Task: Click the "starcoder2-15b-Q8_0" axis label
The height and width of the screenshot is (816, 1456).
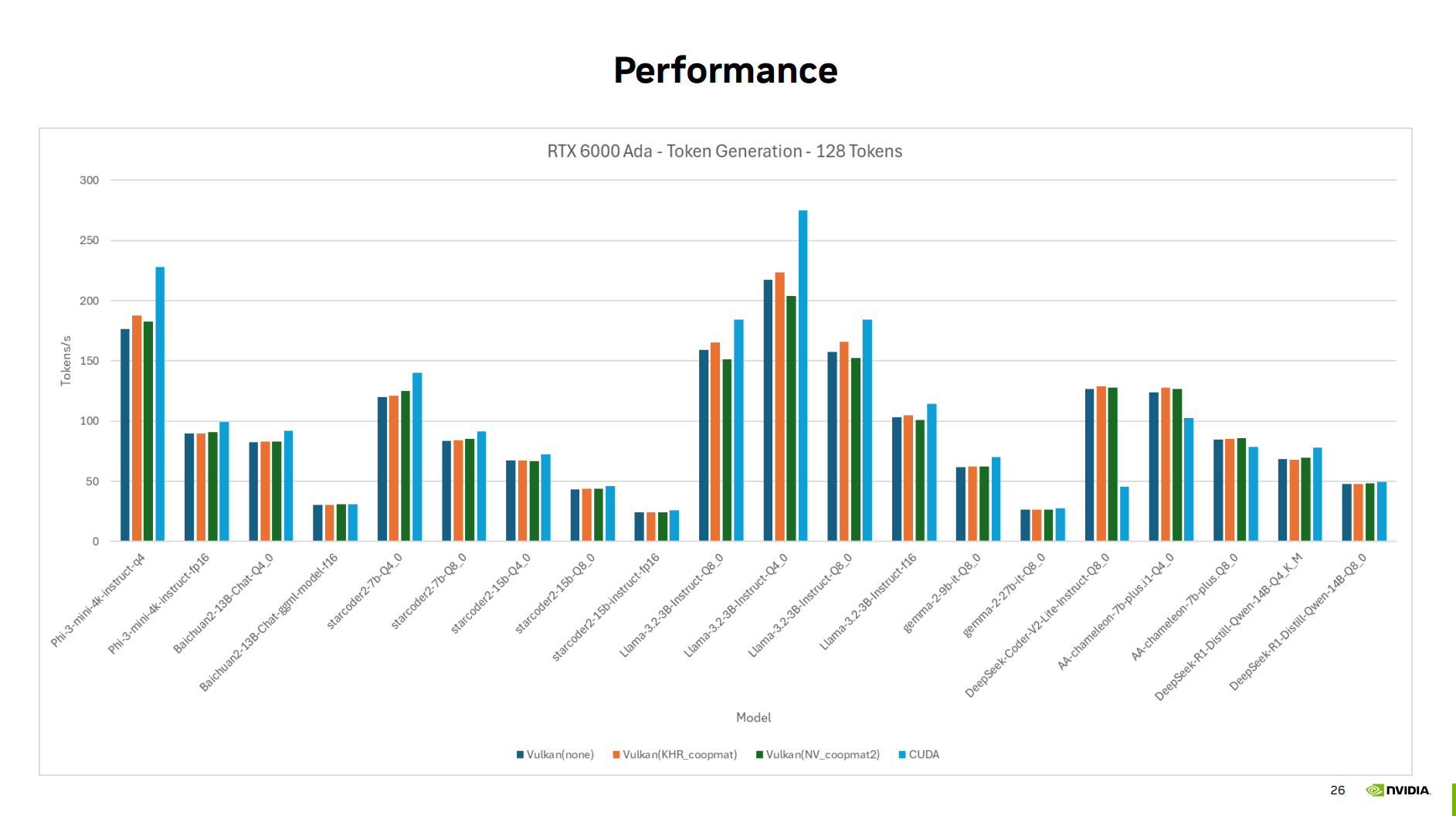Action: tap(555, 593)
